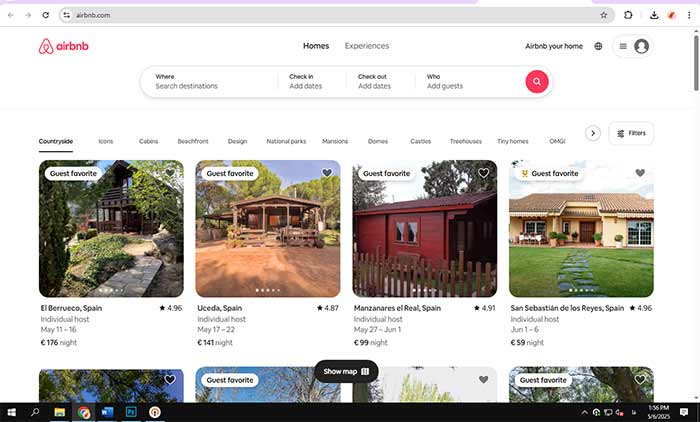The width and height of the screenshot is (700, 422).
Task: Toggle heart on the third card in the second row
Action: pyautogui.click(x=483, y=380)
